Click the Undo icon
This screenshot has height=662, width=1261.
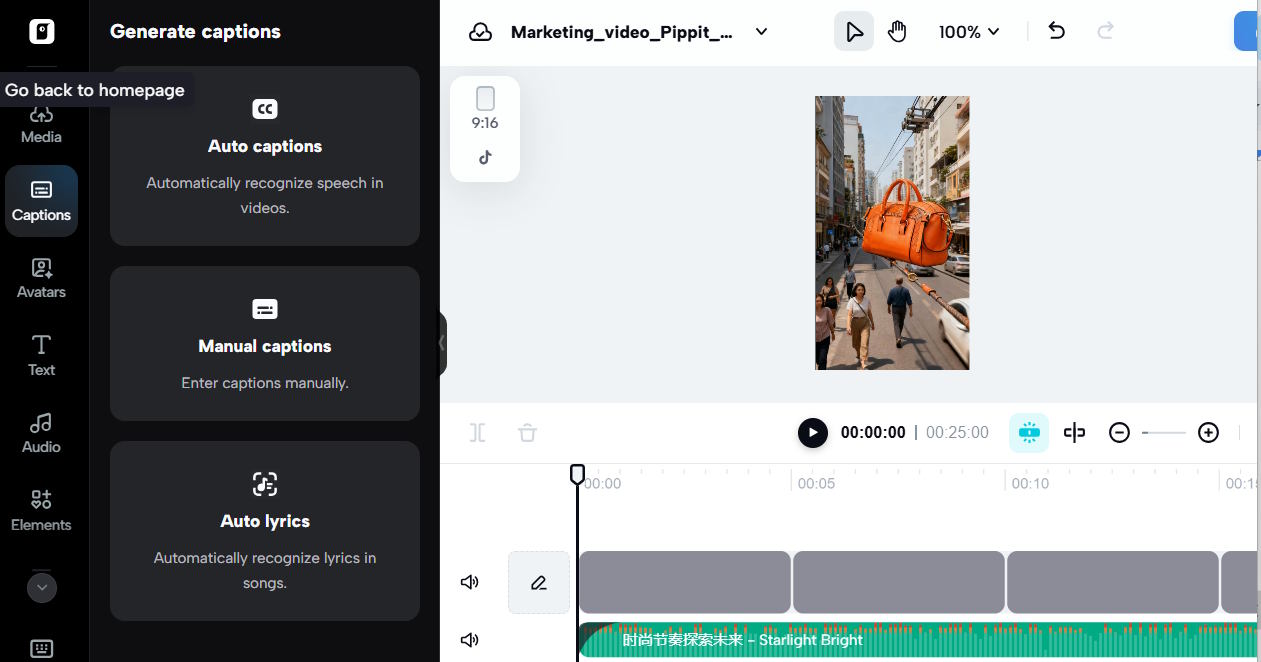pos(1056,31)
